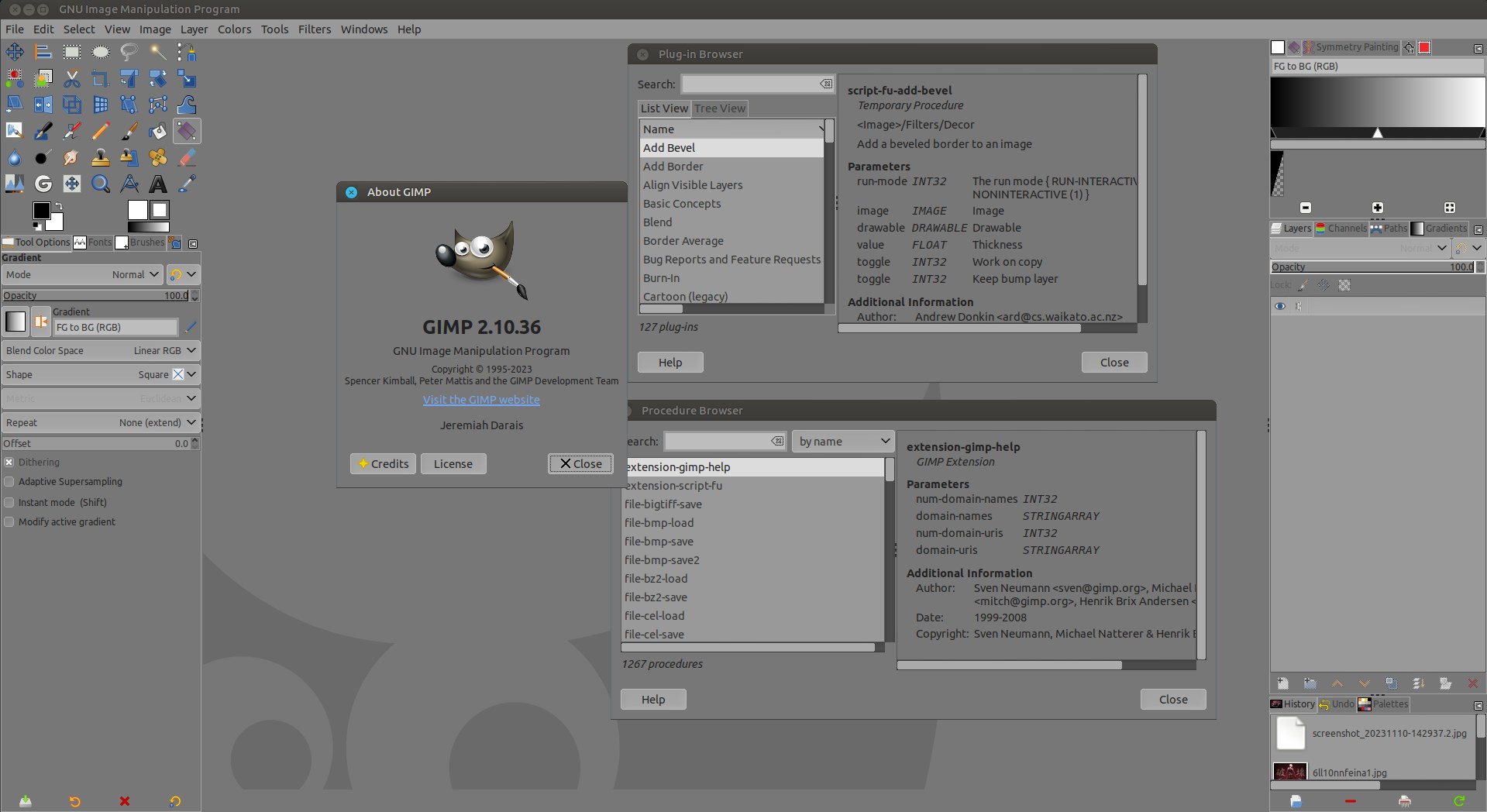Viewport: 1487px width, 812px height.
Task: Click the gradient zoom out minus icon
Action: 1306,208
